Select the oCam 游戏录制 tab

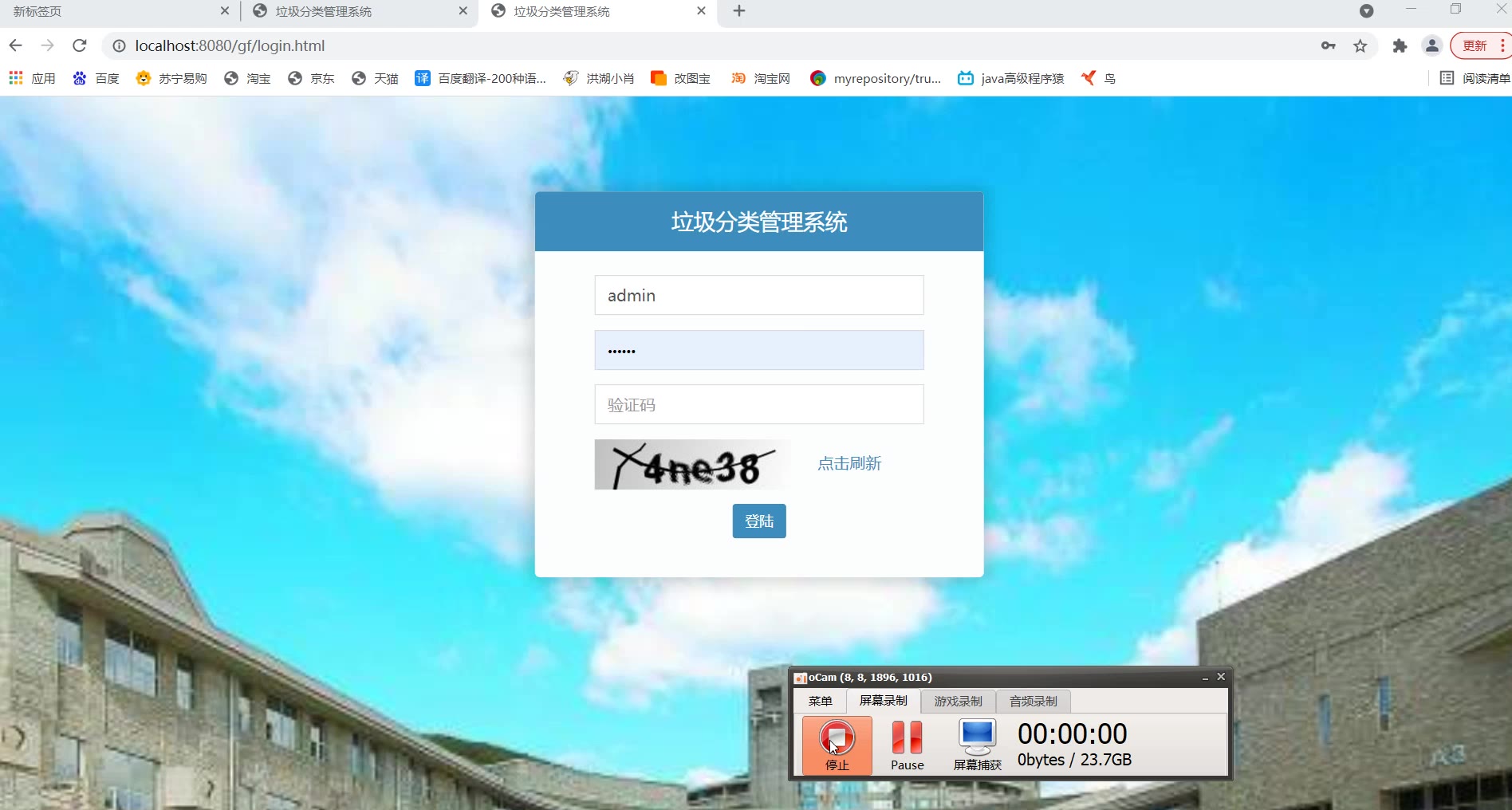[x=958, y=702]
